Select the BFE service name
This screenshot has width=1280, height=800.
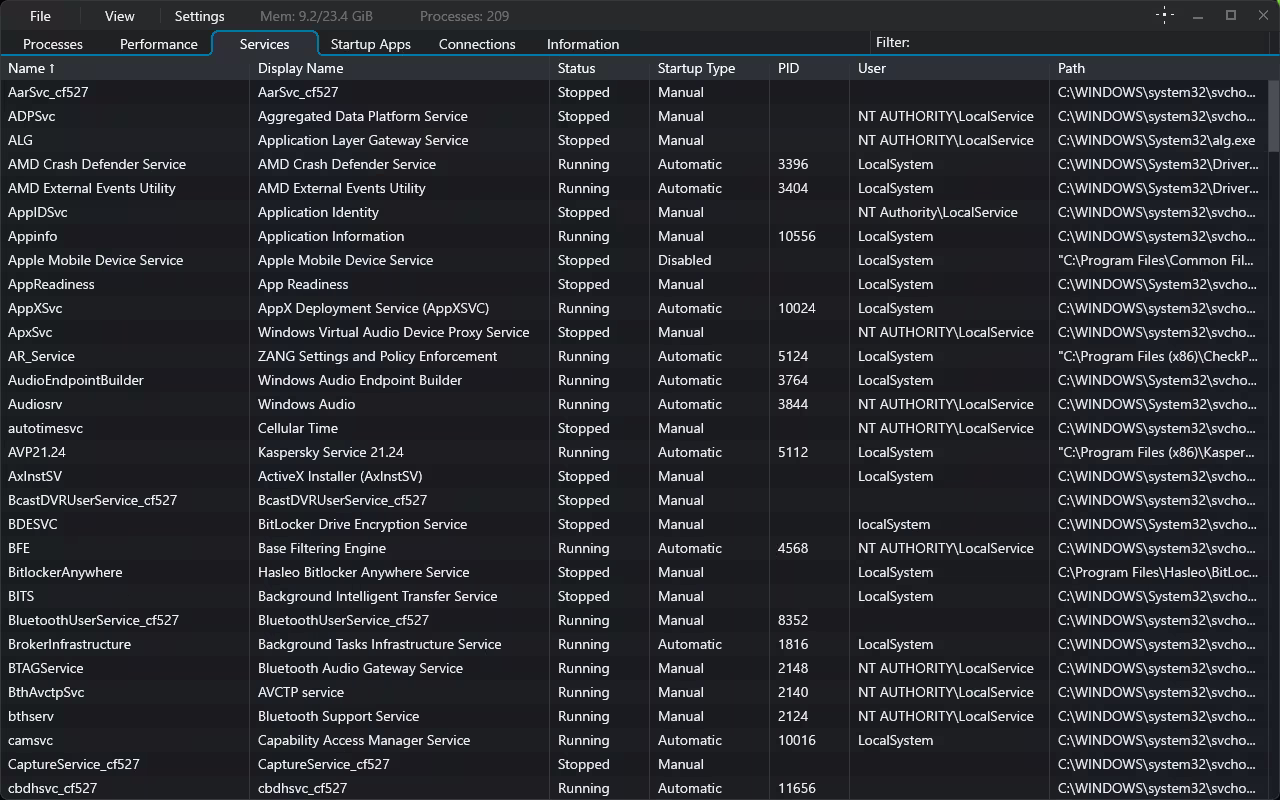[19, 548]
